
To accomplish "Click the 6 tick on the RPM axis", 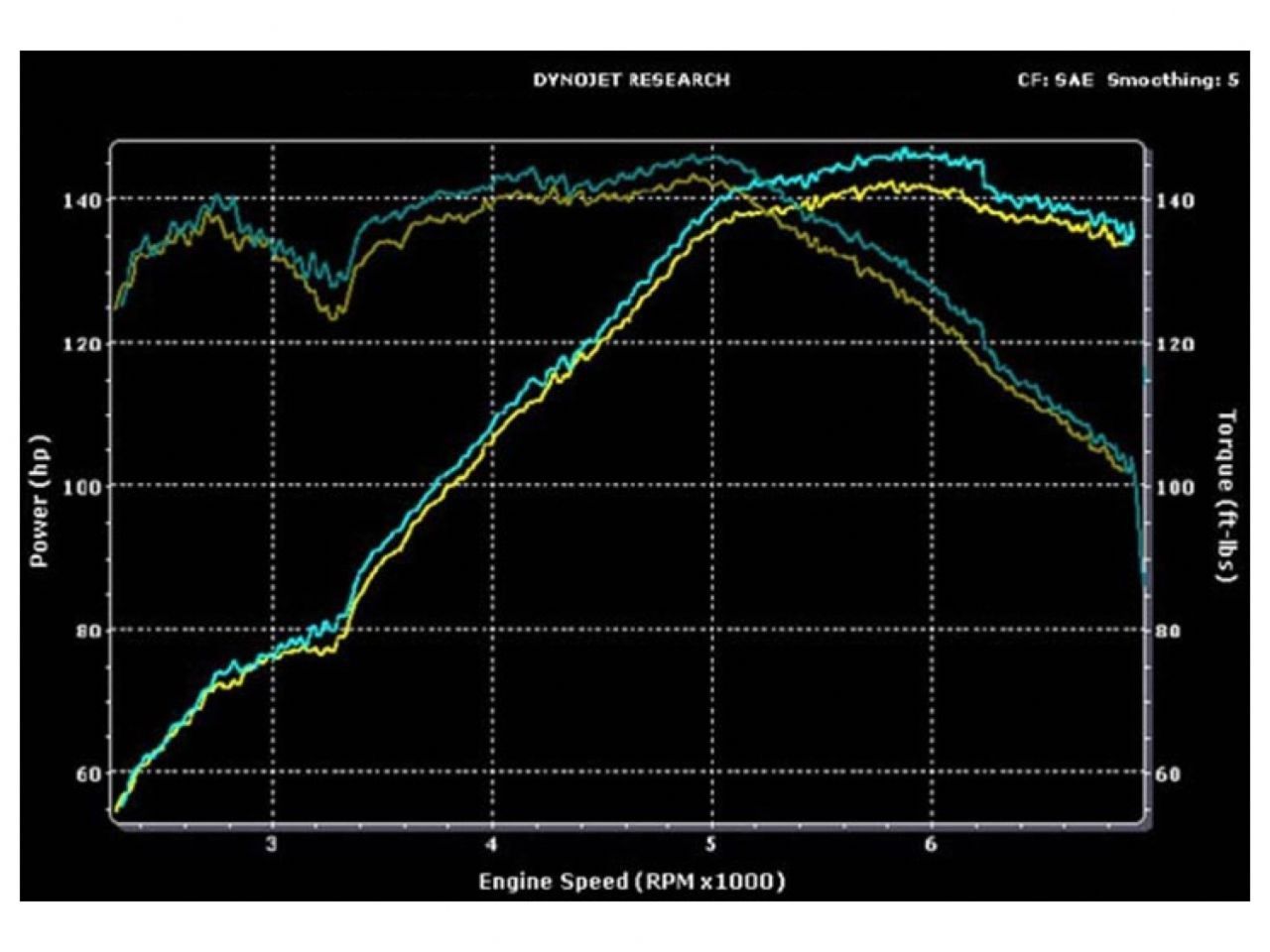I will pos(931,844).
